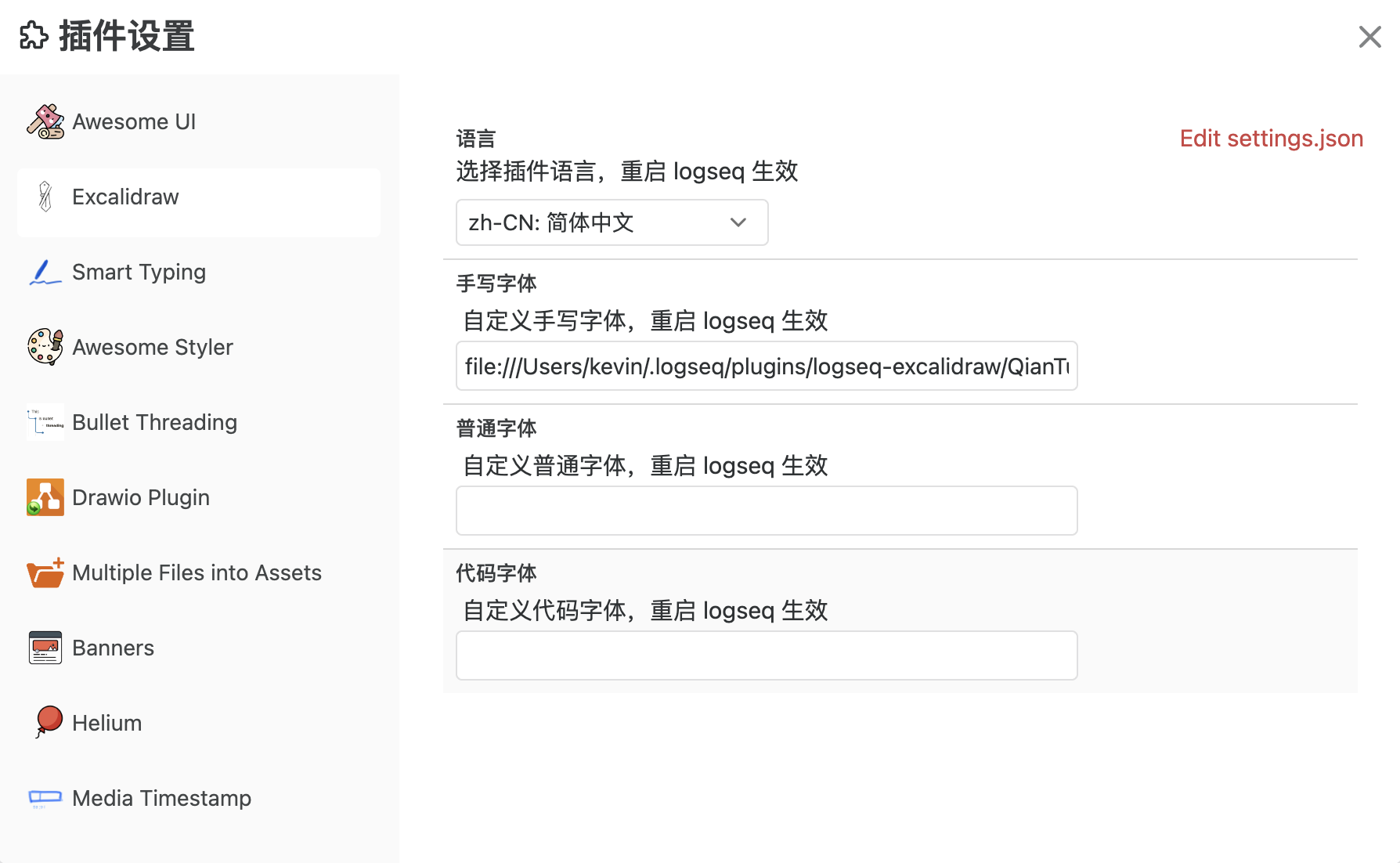Screen dimensions: 1400x863
Task: Click the Awesome Styler palette icon
Action: pos(45,347)
